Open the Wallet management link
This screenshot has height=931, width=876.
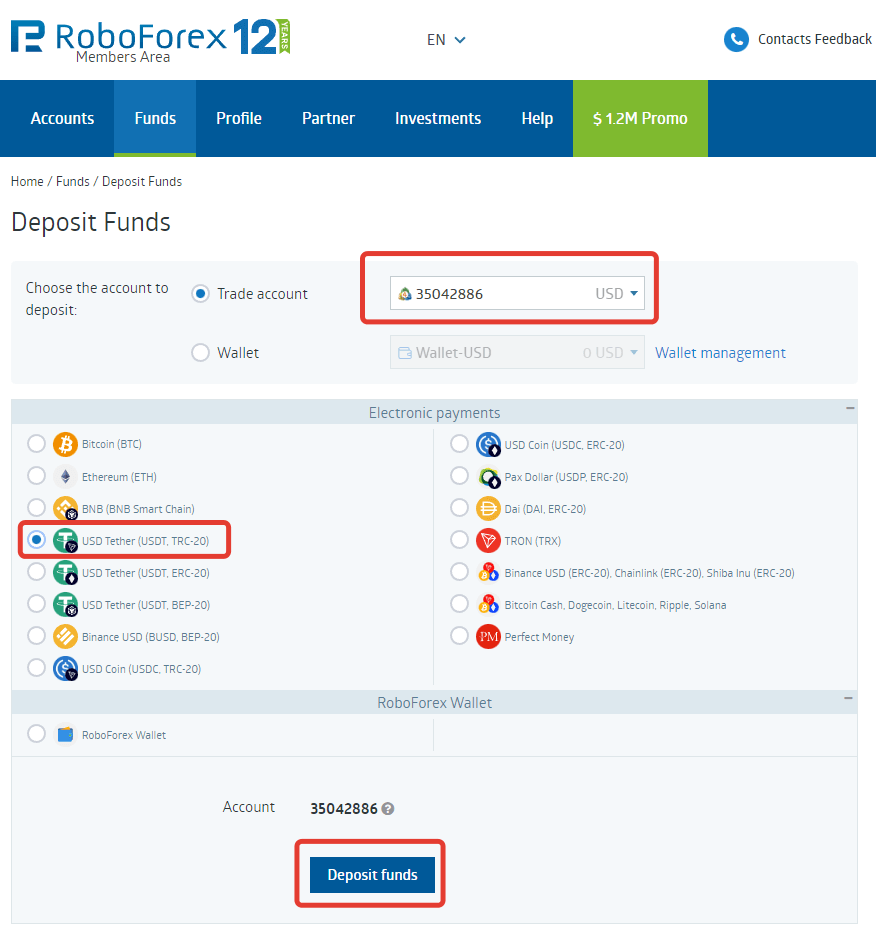tap(720, 353)
